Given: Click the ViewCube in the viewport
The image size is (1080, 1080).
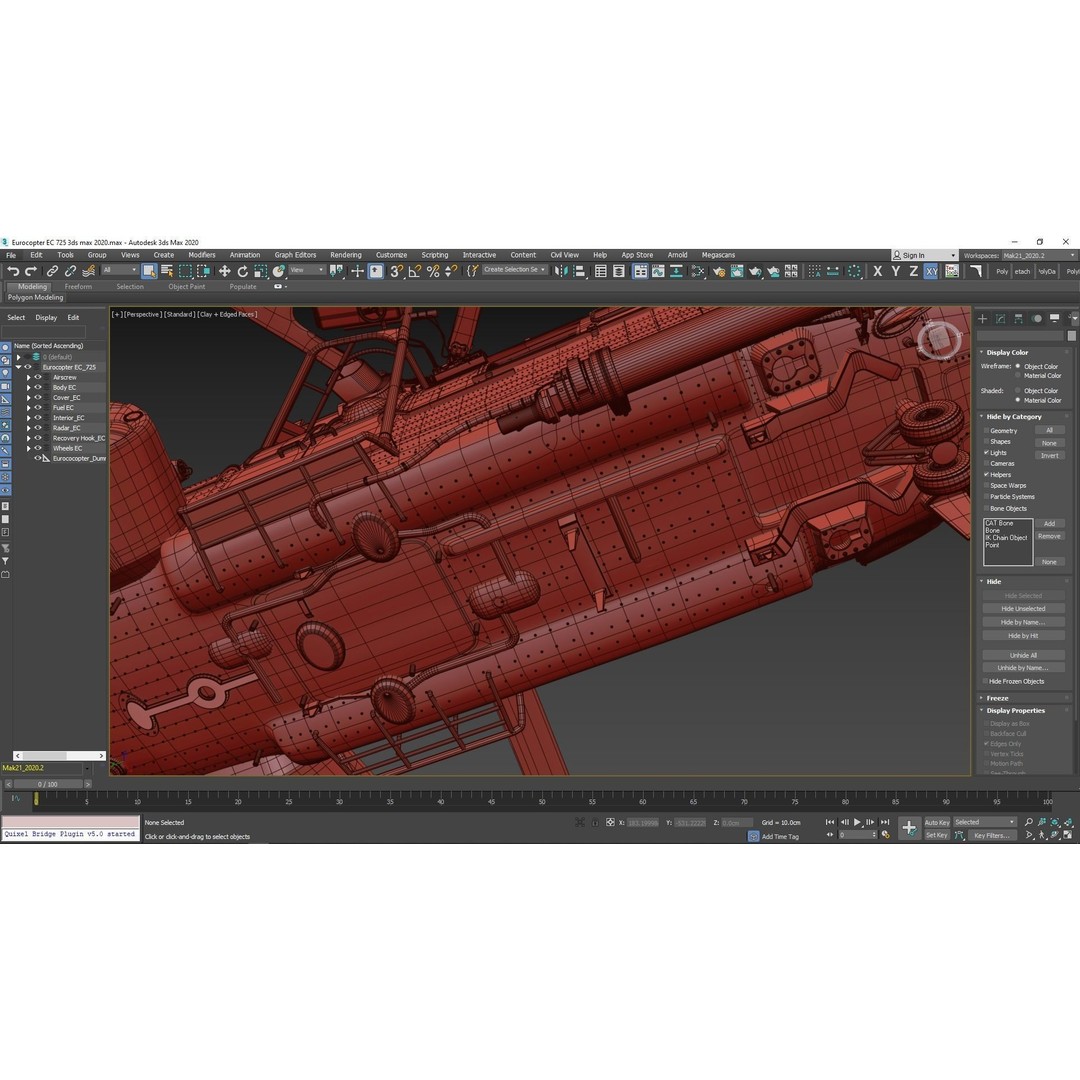Looking at the screenshot, I should pyautogui.click(x=938, y=339).
